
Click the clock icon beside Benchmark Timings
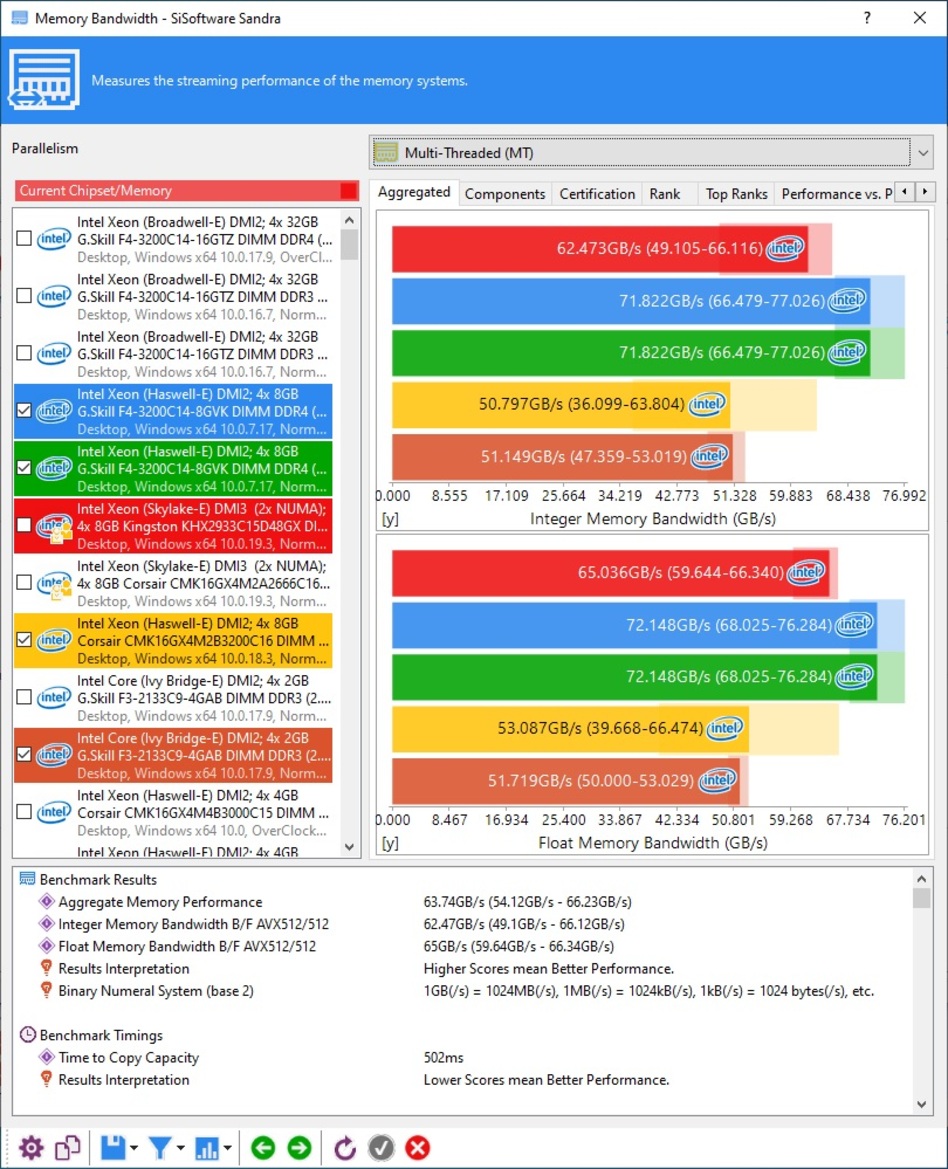tap(28, 1035)
